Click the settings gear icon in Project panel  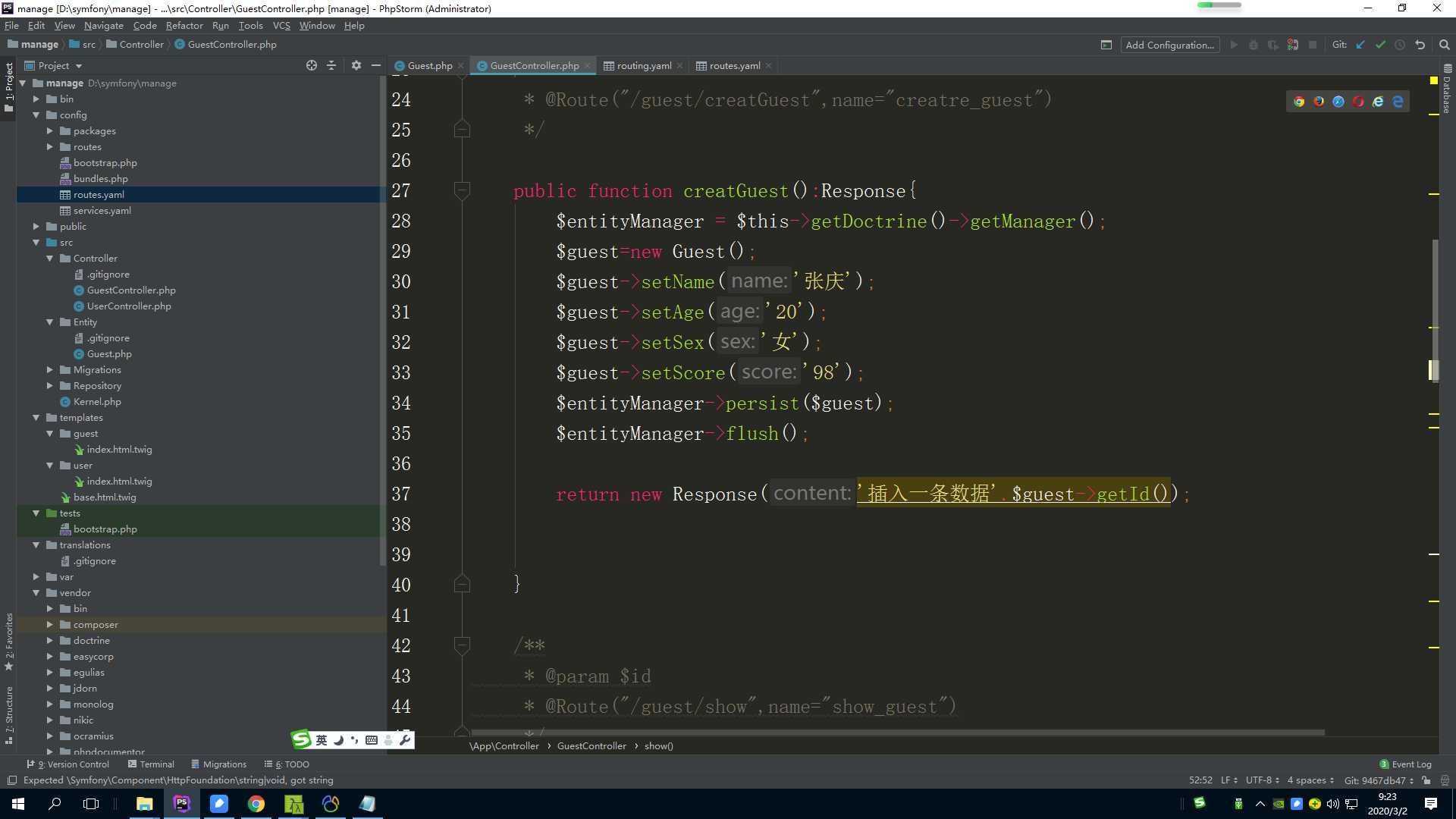click(x=355, y=65)
